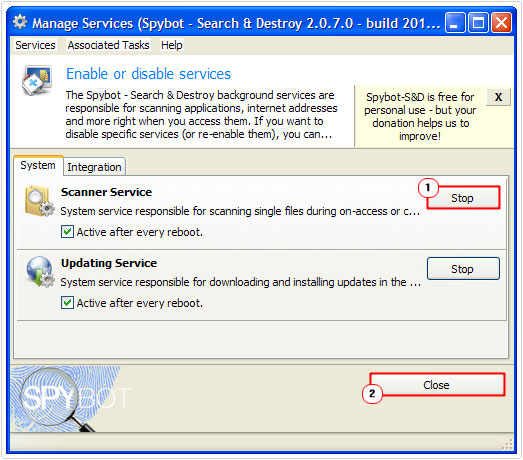This screenshot has height=460, width=523.
Task: Click the Scanner Service folder icon
Action: 39,201
